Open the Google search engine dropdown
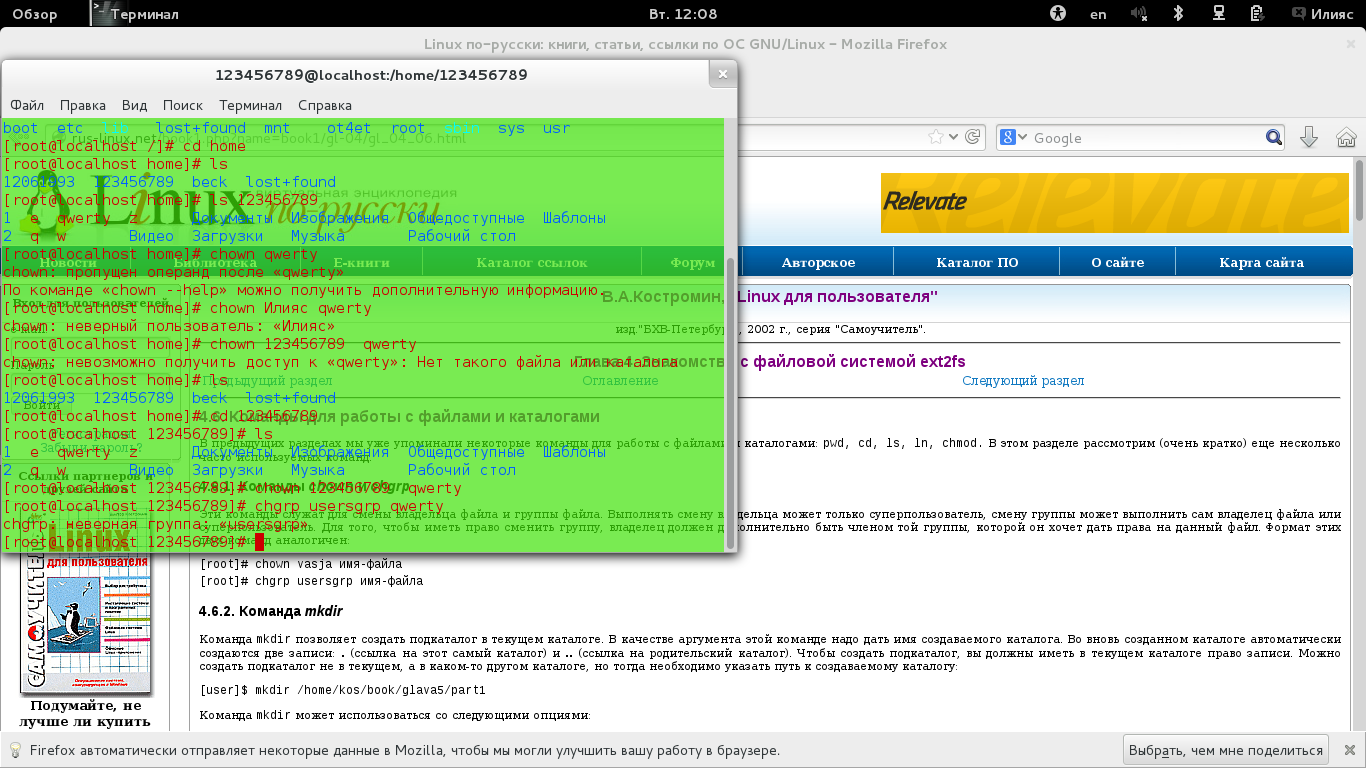Screen dimensions: 1366x768 1015,138
